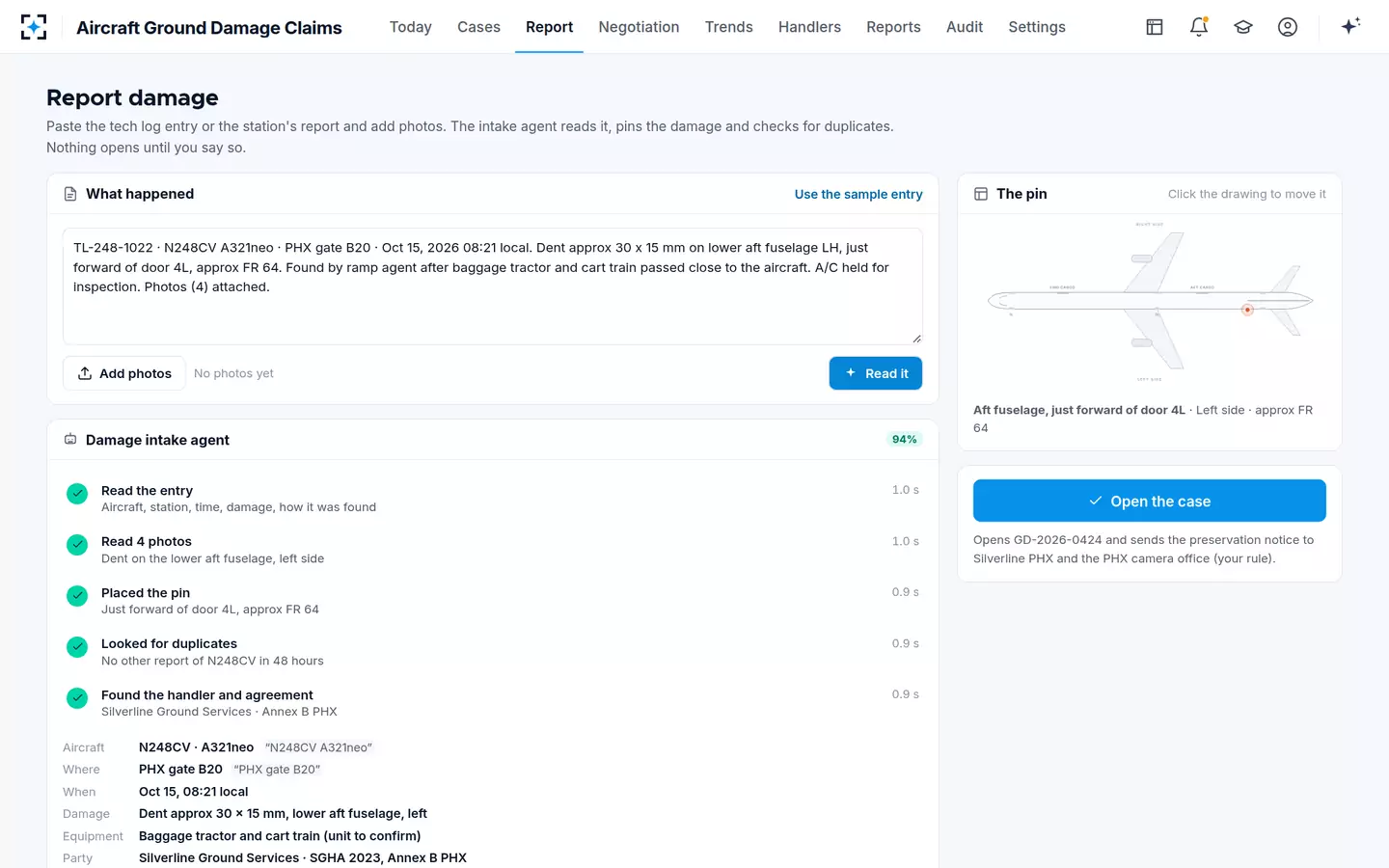Go to the Today tab
The height and width of the screenshot is (868, 1389).
[x=411, y=27]
